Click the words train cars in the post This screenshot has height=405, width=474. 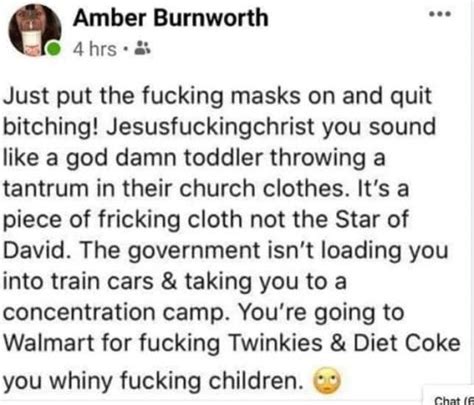point(102,281)
